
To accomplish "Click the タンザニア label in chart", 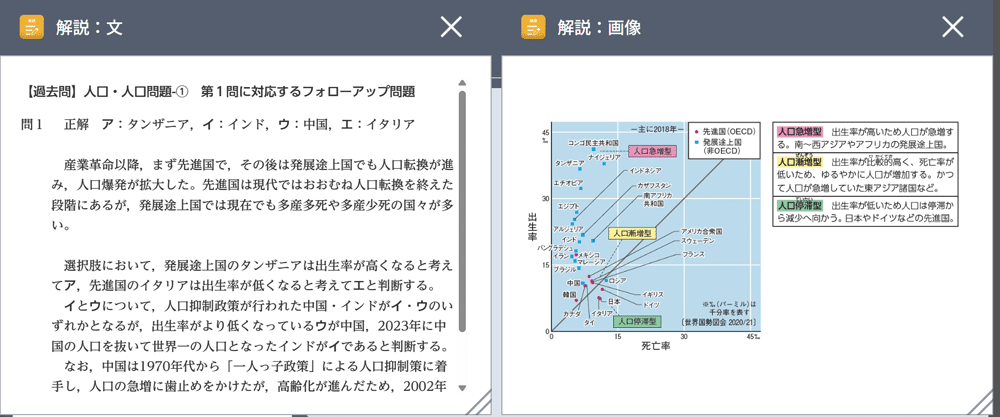I will (570, 162).
